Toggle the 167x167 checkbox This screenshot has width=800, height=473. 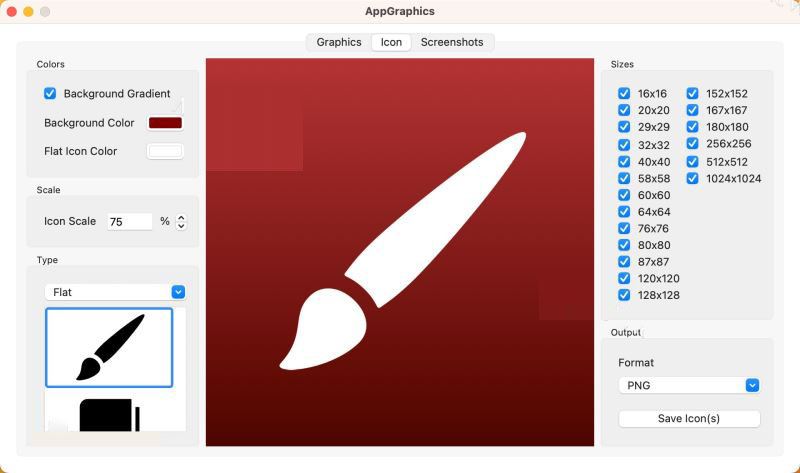pos(692,110)
